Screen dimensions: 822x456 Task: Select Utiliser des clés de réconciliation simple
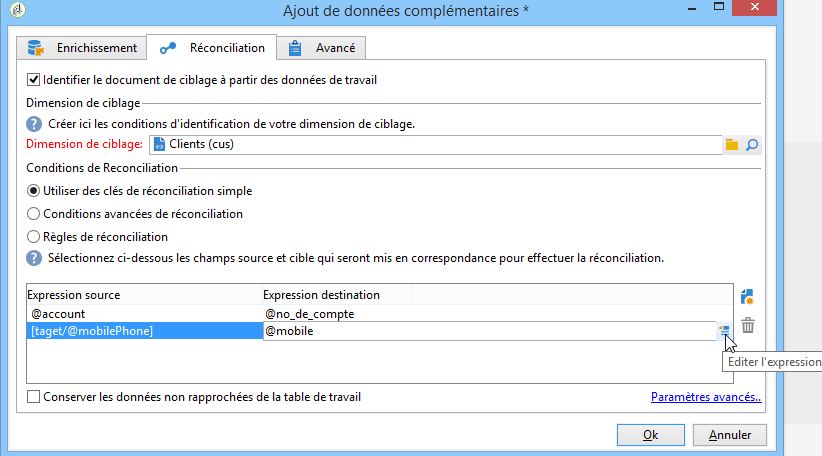[33, 191]
